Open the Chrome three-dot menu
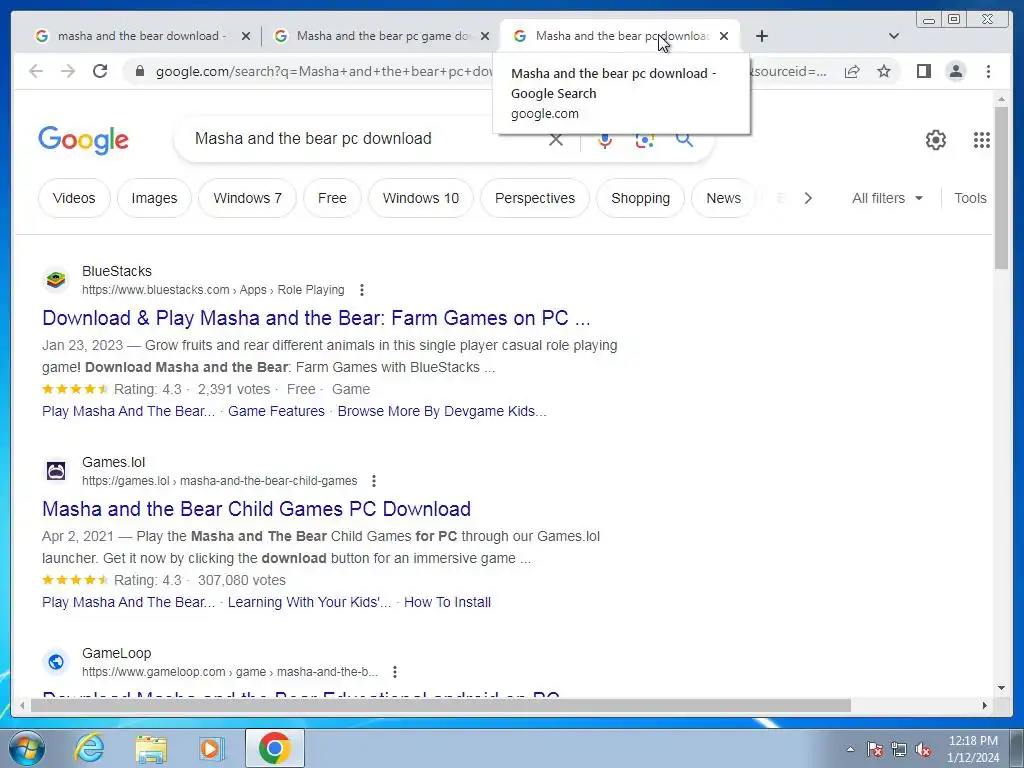This screenshot has width=1024, height=768. [x=988, y=71]
